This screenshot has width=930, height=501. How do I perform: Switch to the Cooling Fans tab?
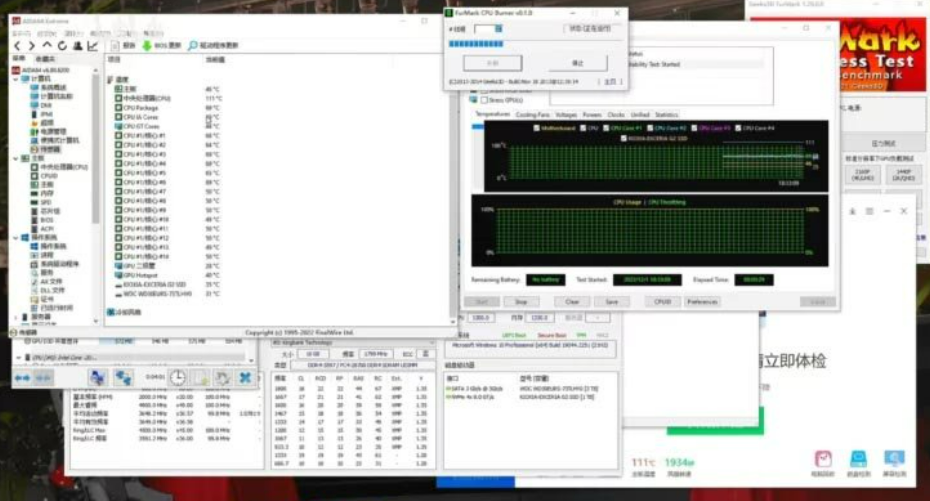pos(532,114)
